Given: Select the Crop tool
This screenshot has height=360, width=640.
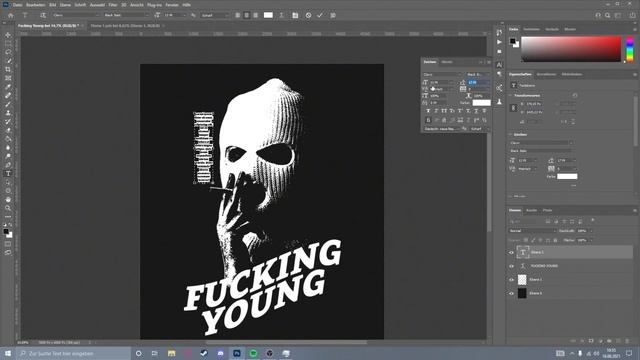Looking at the screenshot, I should pyautogui.click(x=8, y=70).
